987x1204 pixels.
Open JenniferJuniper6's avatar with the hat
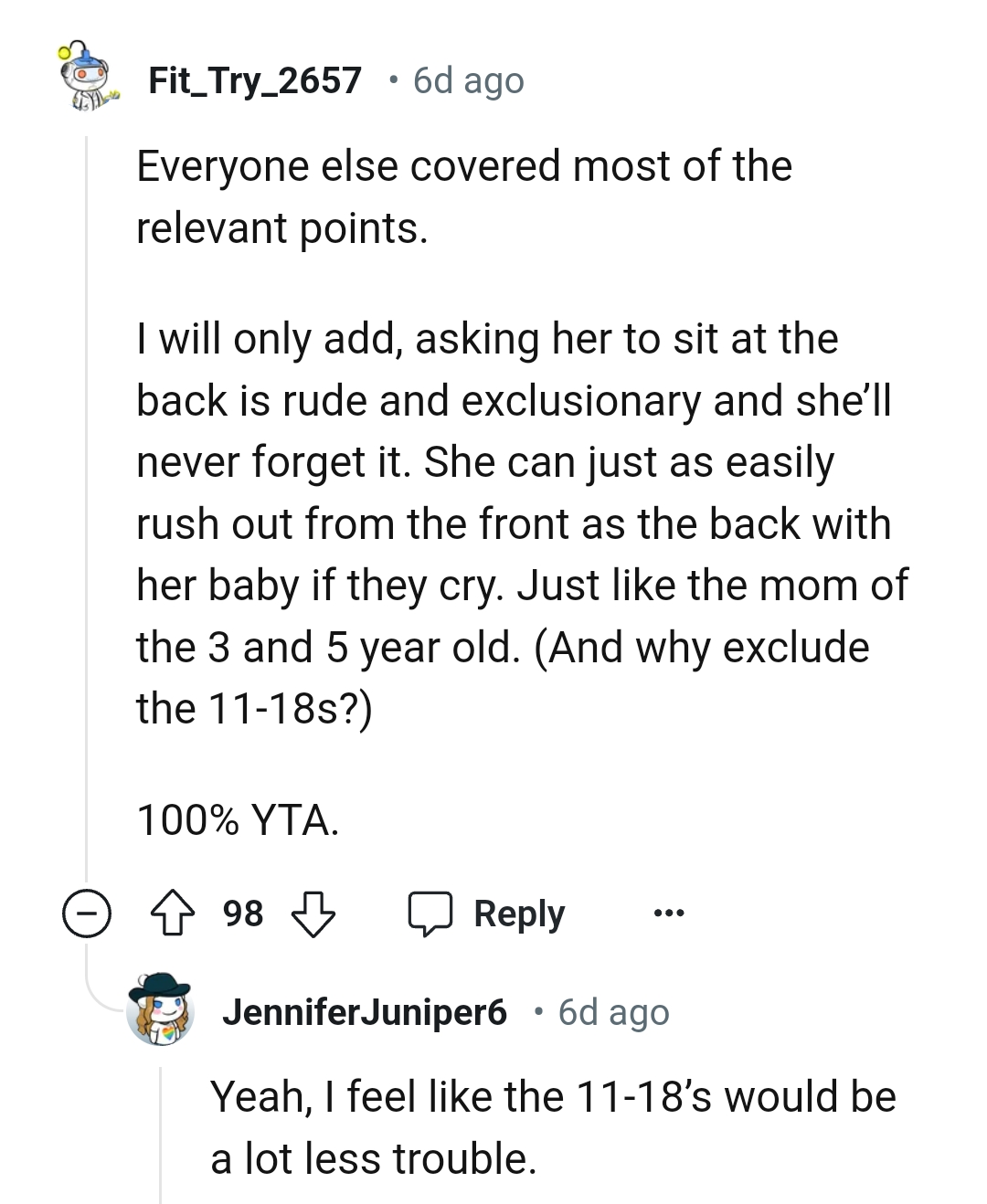162,1009
